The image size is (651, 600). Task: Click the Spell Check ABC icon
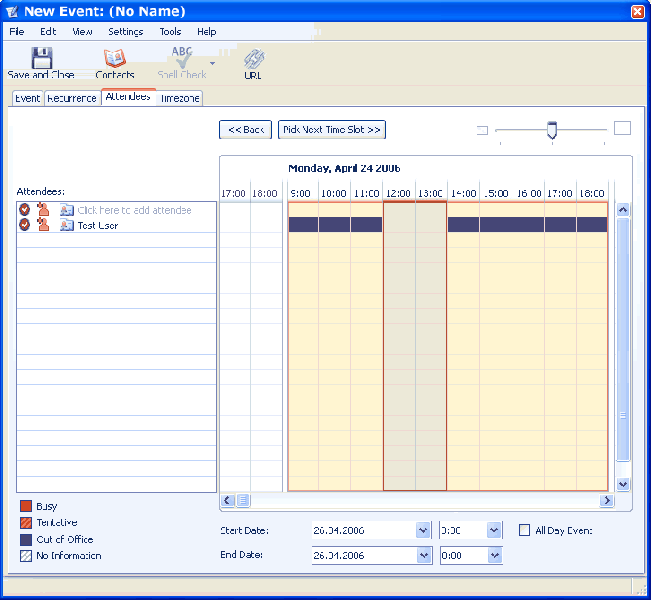coord(182,57)
